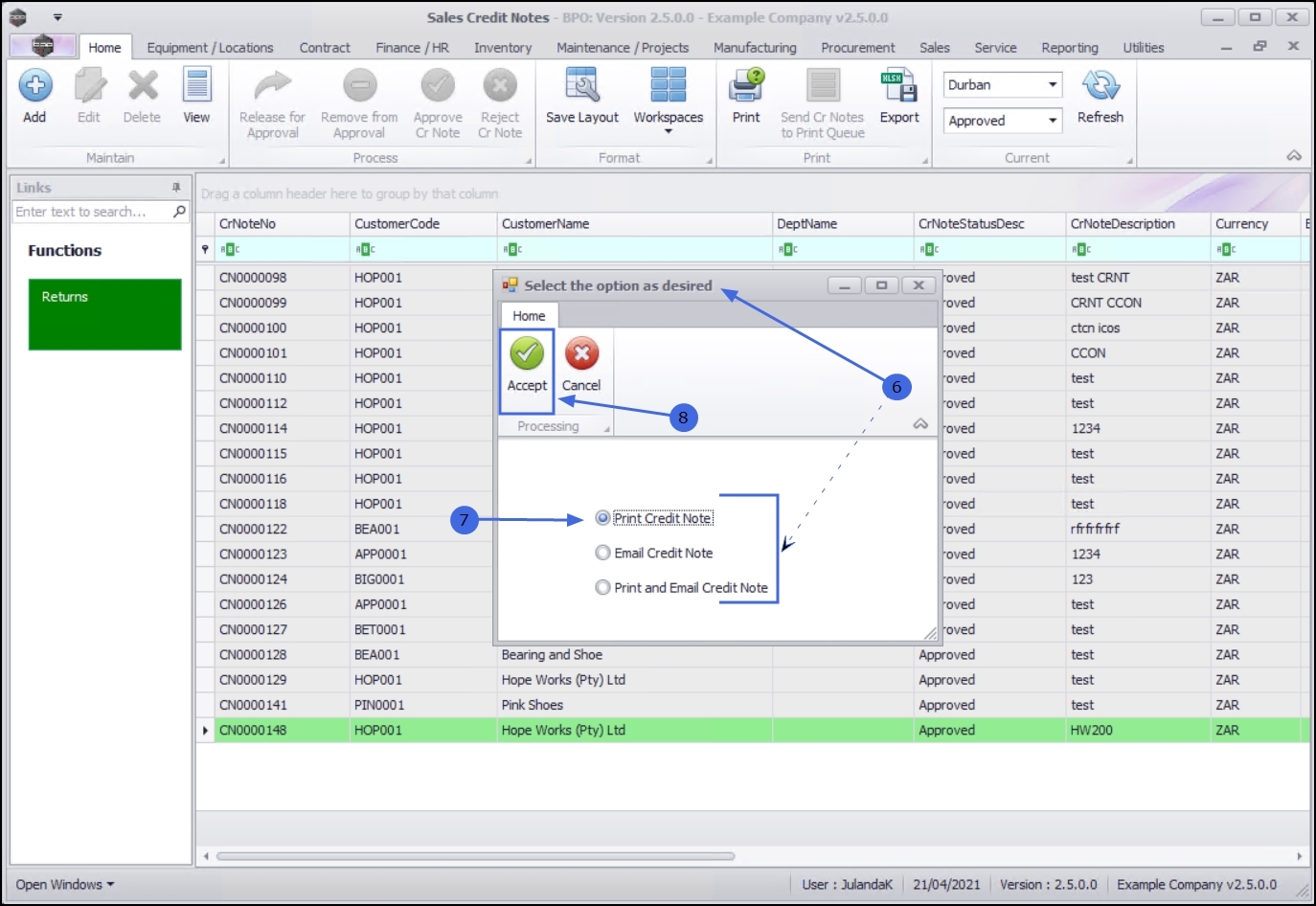The height and width of the screenshot is (906, 1316).
Task: Click the quick access toolbar customize arrow
Action: click(x=57, y=17)
